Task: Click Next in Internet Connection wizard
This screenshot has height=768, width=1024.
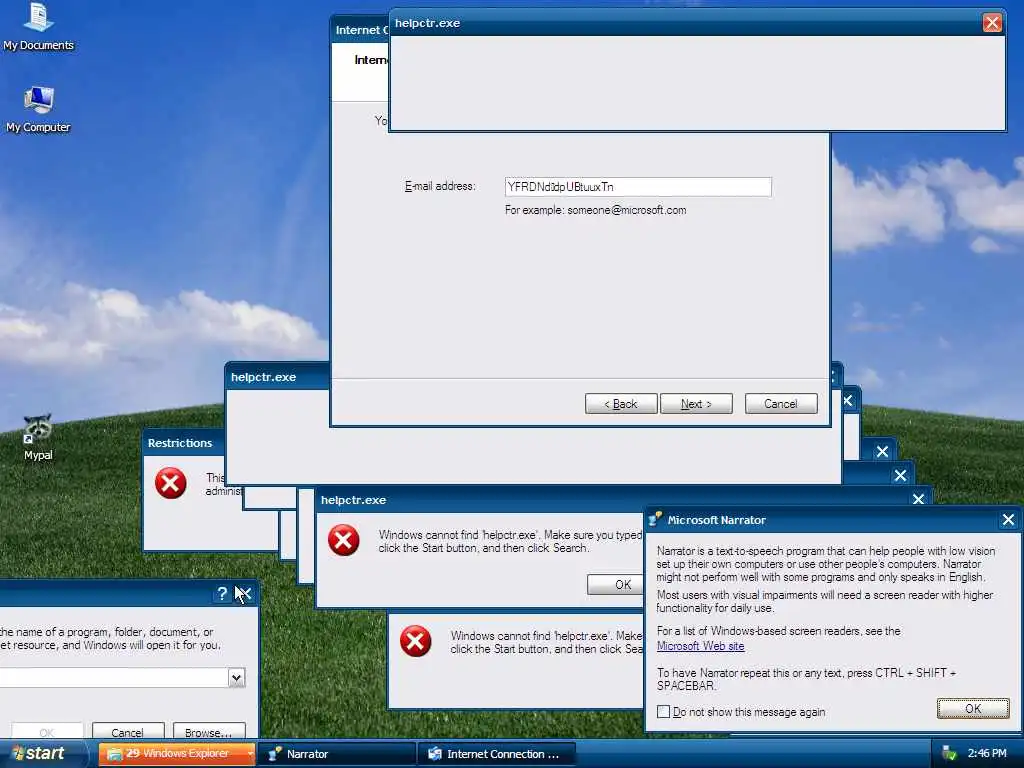Action: click(696, 404)
